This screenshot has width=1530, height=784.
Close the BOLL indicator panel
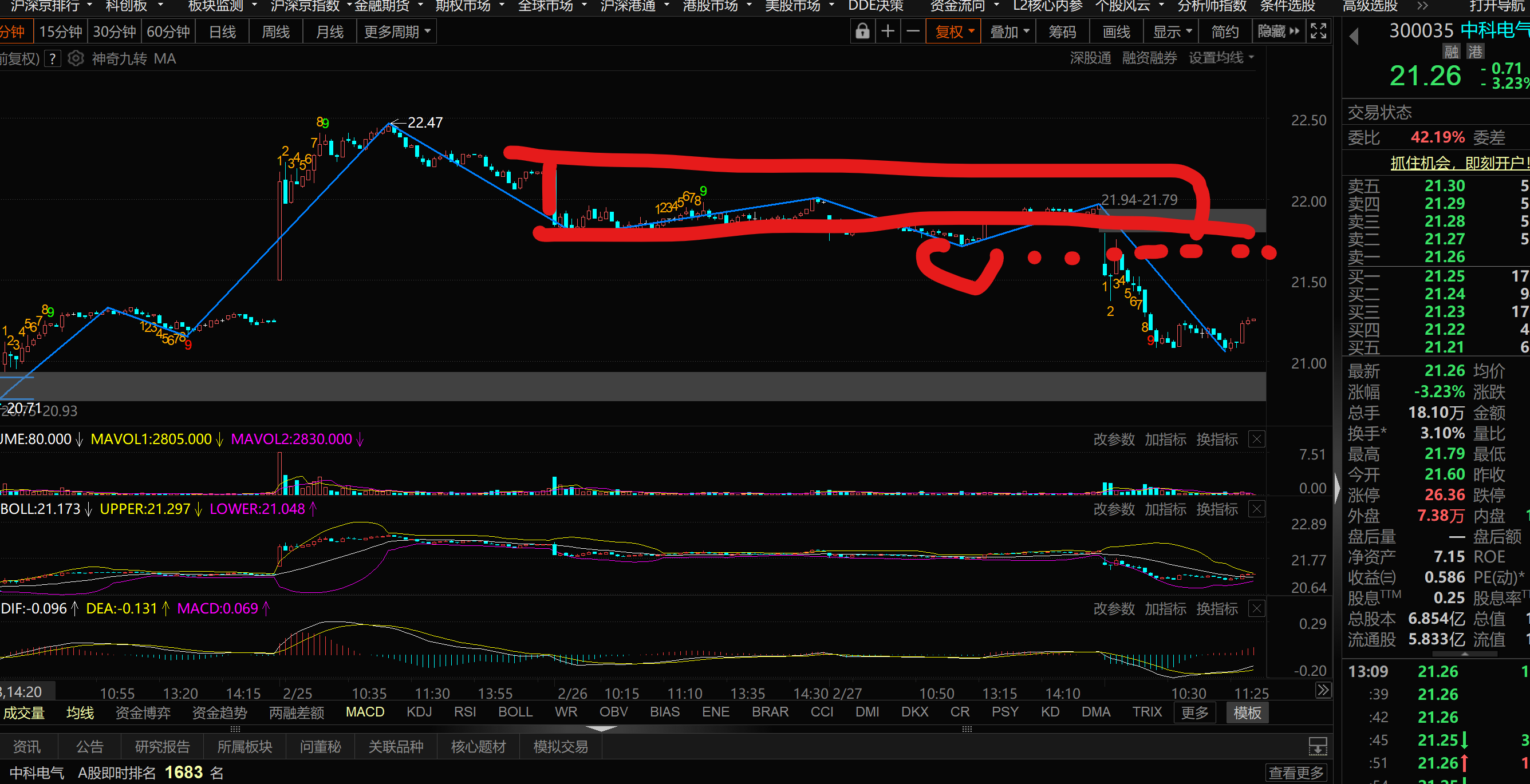pyautogui.click(x=1257, y=509)
